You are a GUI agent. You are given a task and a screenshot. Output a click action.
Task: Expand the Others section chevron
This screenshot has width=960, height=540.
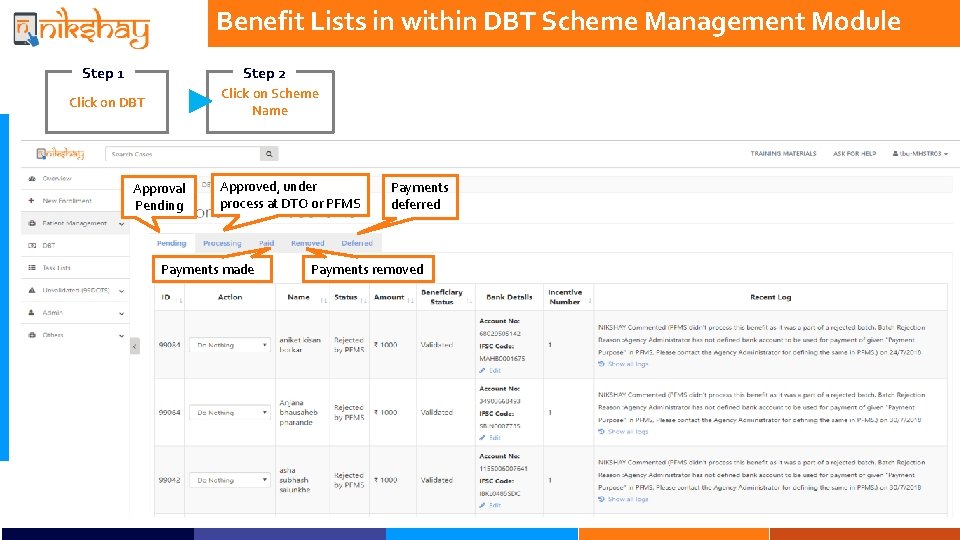point(121,336)
